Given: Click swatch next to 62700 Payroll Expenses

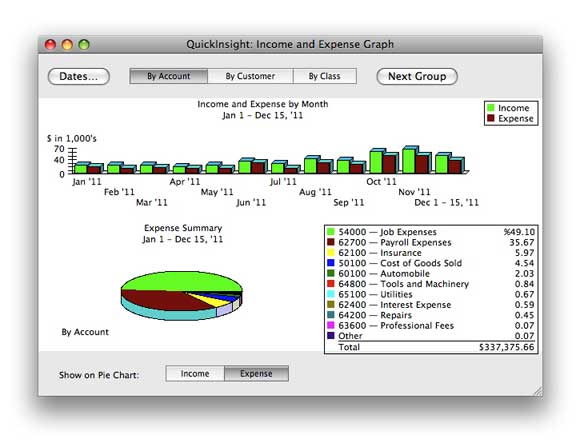Looking at the screenshot, I should (x=330, y=242).
